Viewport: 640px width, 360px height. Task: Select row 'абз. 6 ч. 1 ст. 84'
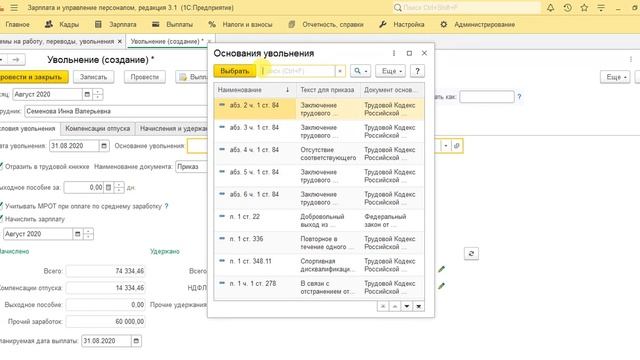(319, 198)
